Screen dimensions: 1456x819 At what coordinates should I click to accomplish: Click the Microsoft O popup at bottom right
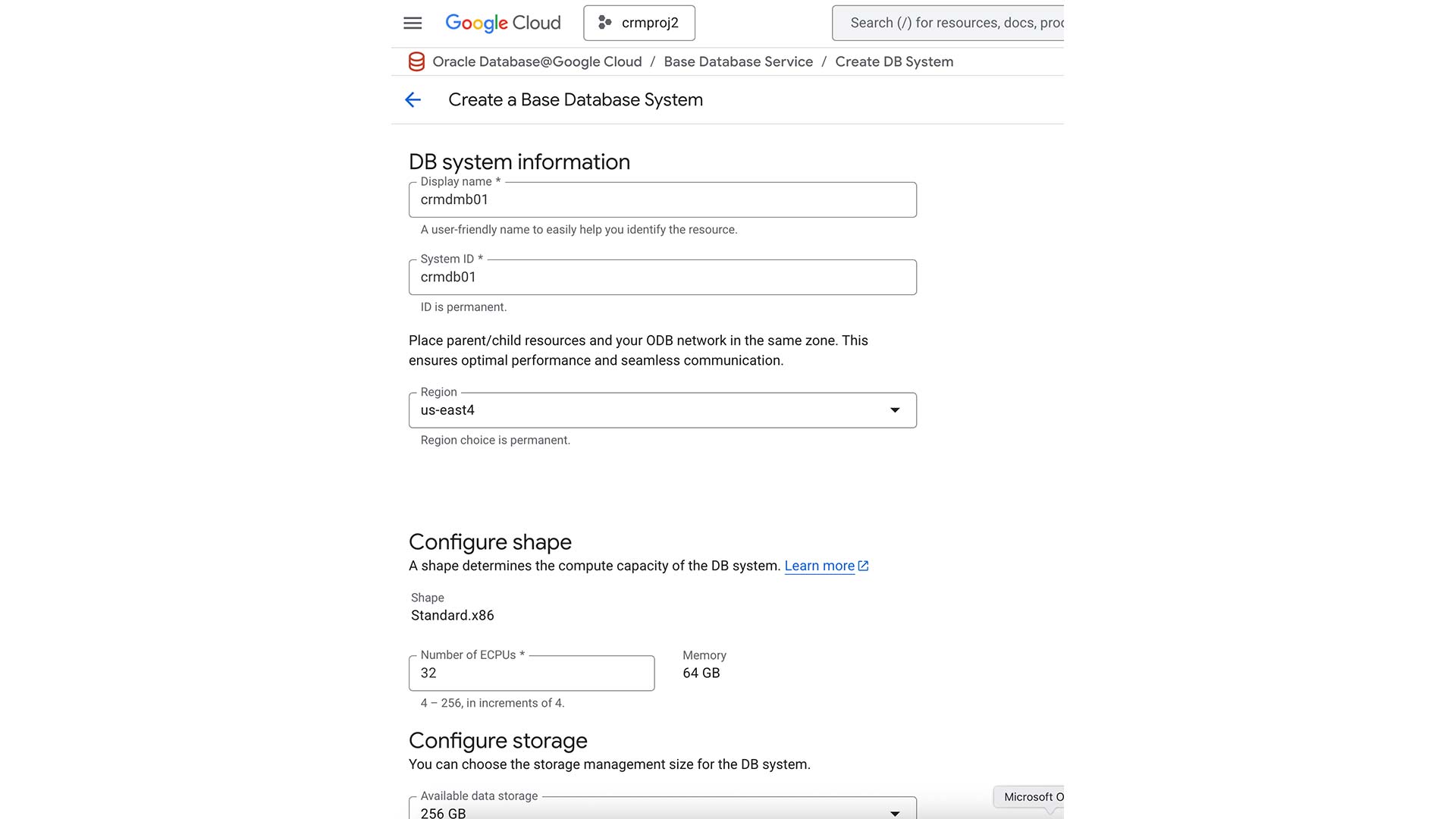pos(1031,796)
